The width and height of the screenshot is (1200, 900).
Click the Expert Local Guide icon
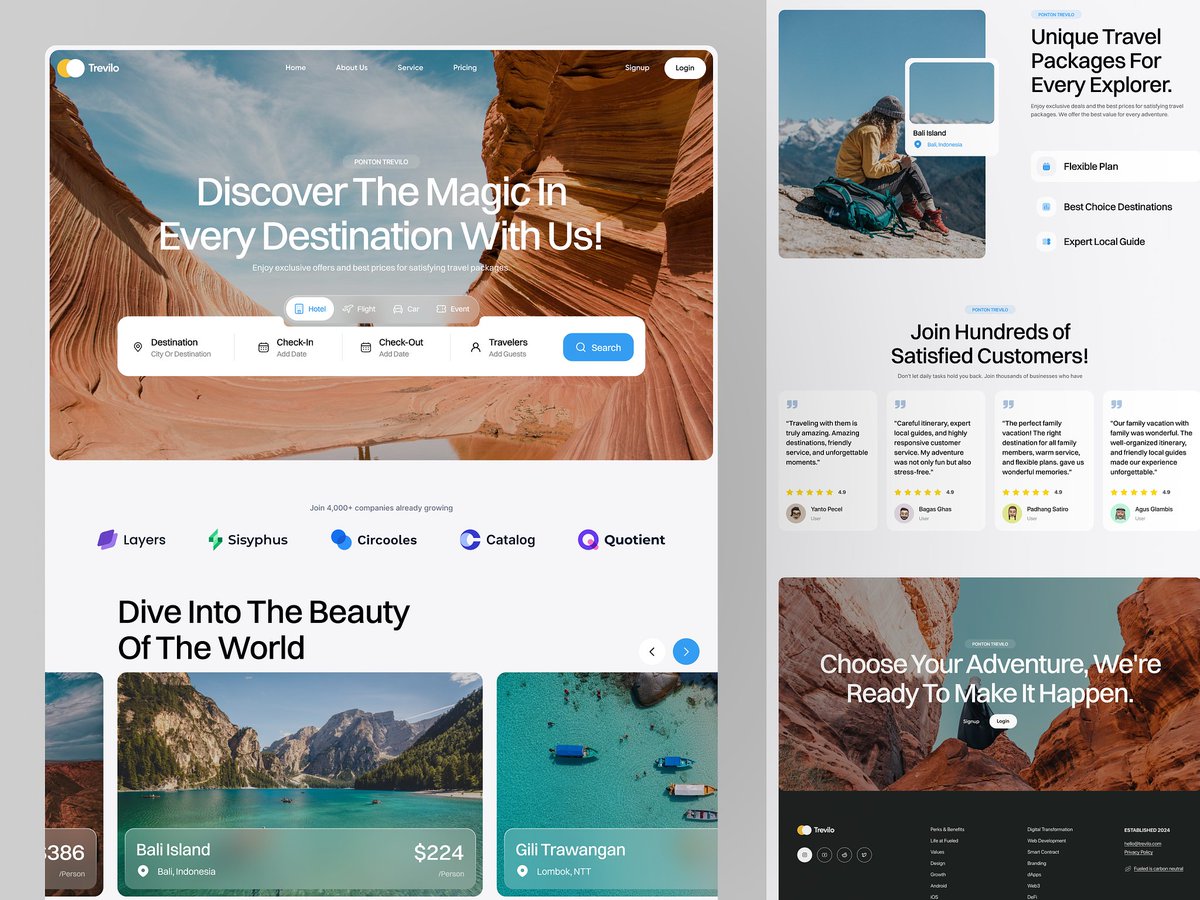(x=1046, y=241)
